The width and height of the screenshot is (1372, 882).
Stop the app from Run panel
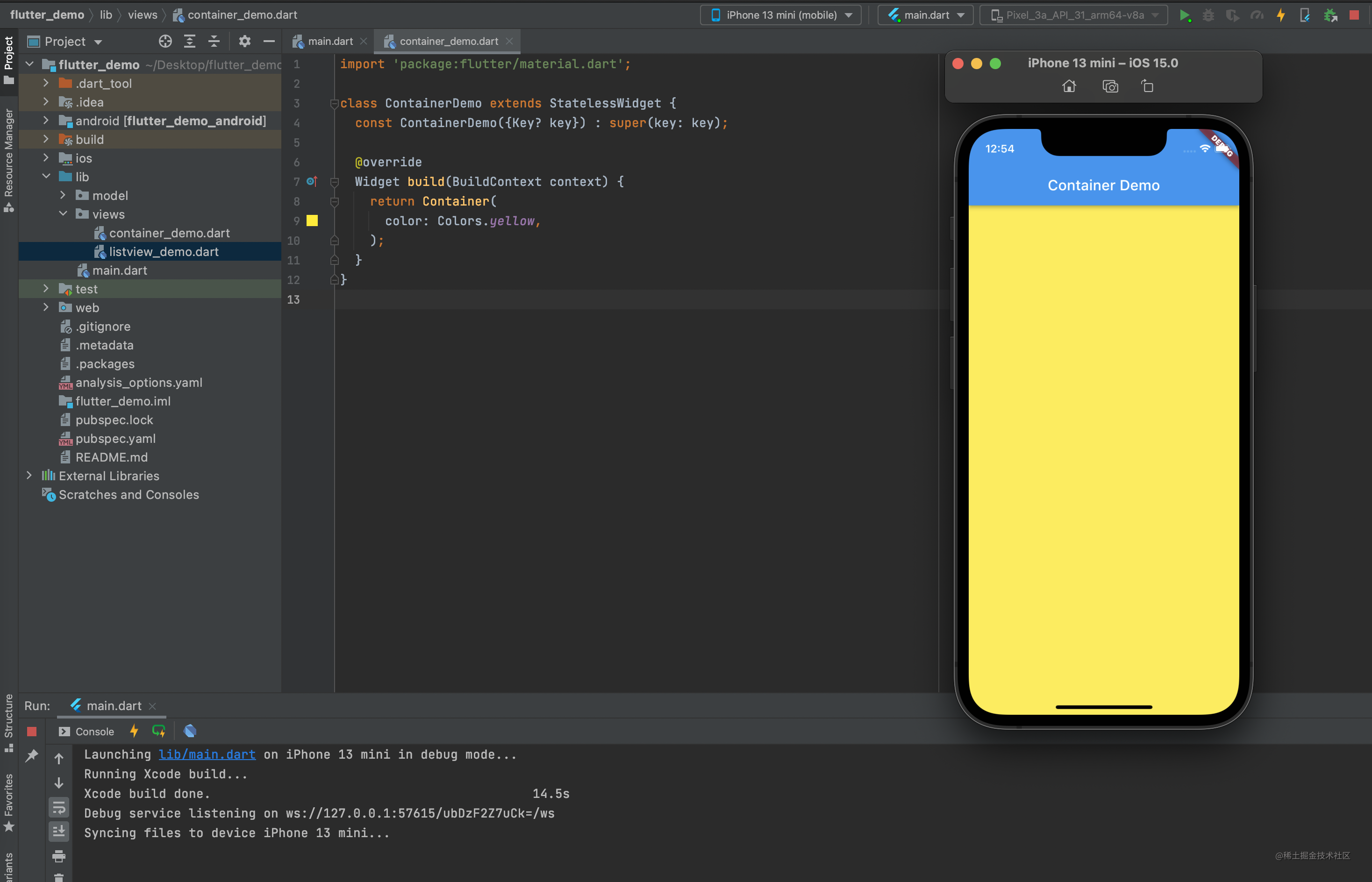click(31, 732)
